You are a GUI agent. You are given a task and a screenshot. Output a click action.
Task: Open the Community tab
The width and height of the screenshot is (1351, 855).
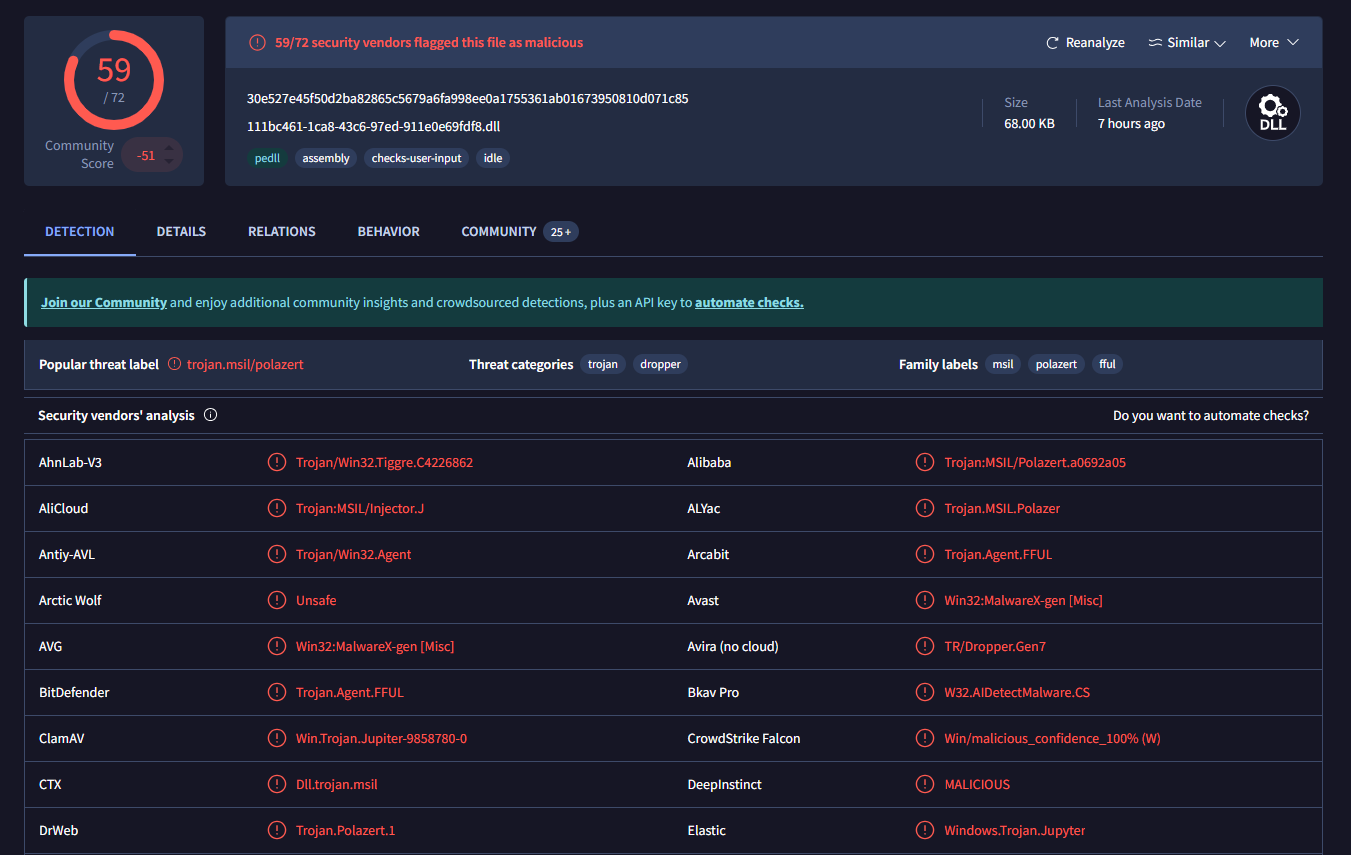pos(520,231)
